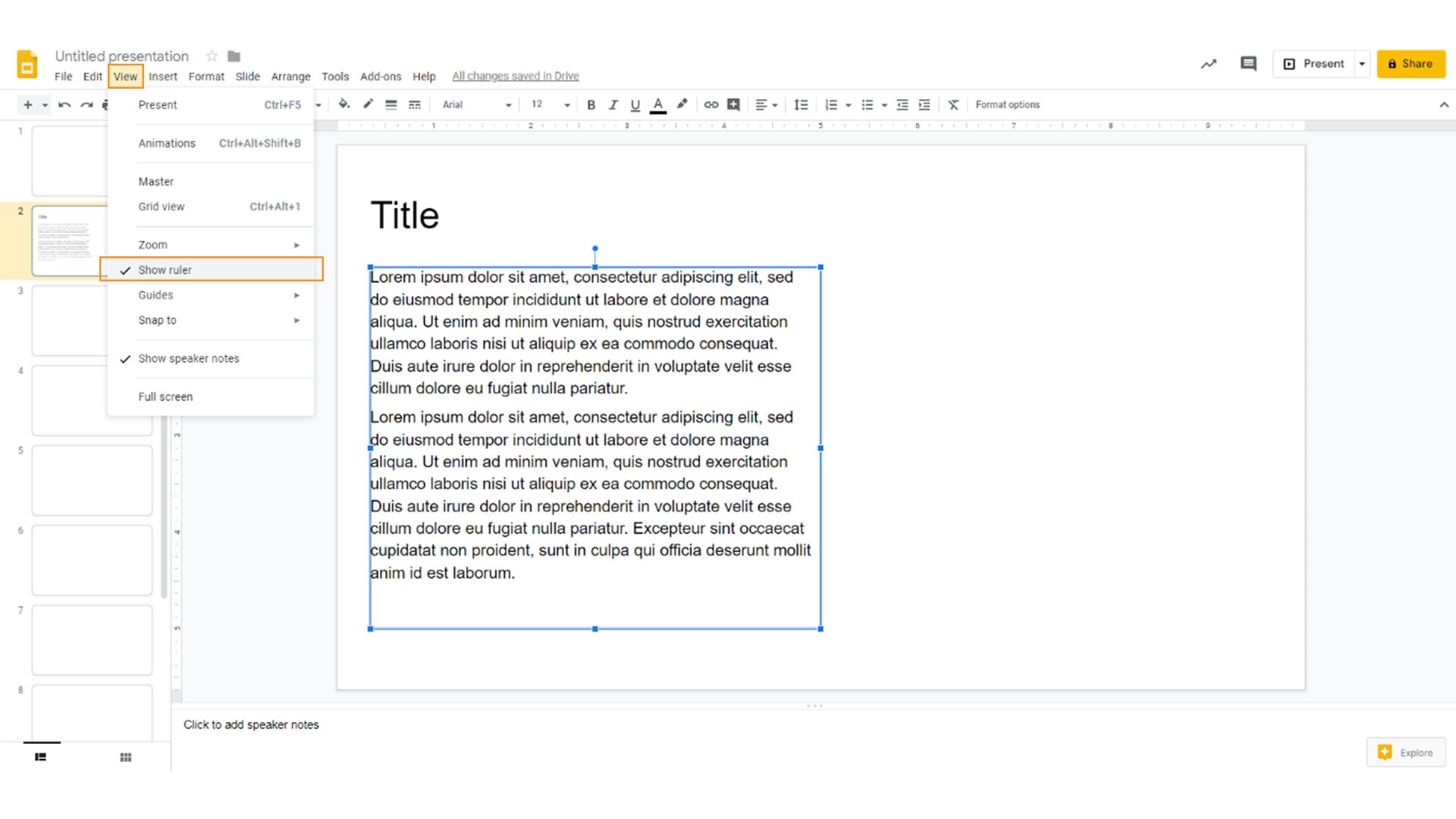Click the text highlight color icon

pos(681,104)
